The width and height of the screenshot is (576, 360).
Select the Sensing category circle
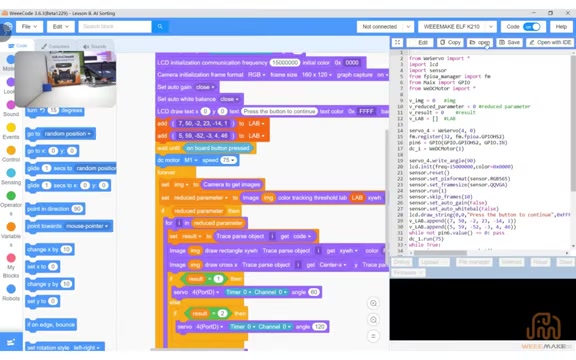(11, 173)
